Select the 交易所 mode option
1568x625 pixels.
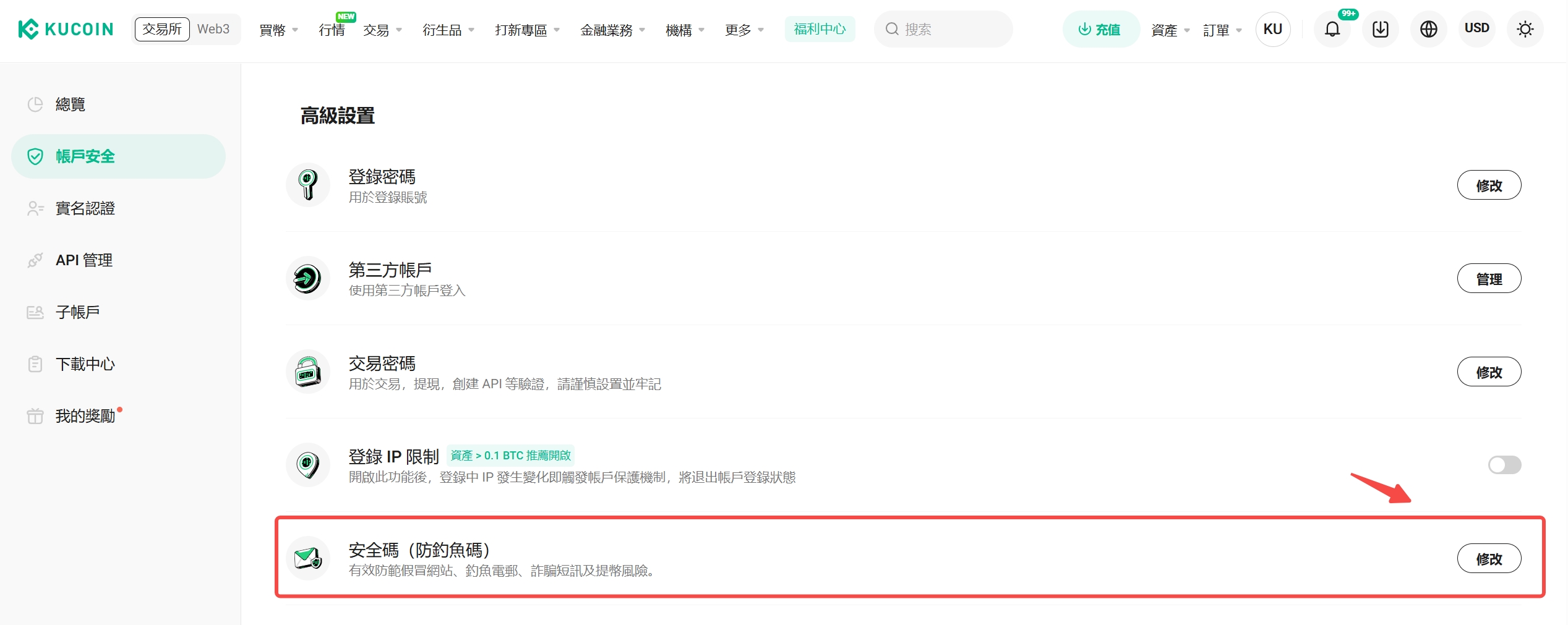pyautogui.click(x=162, y=29)
